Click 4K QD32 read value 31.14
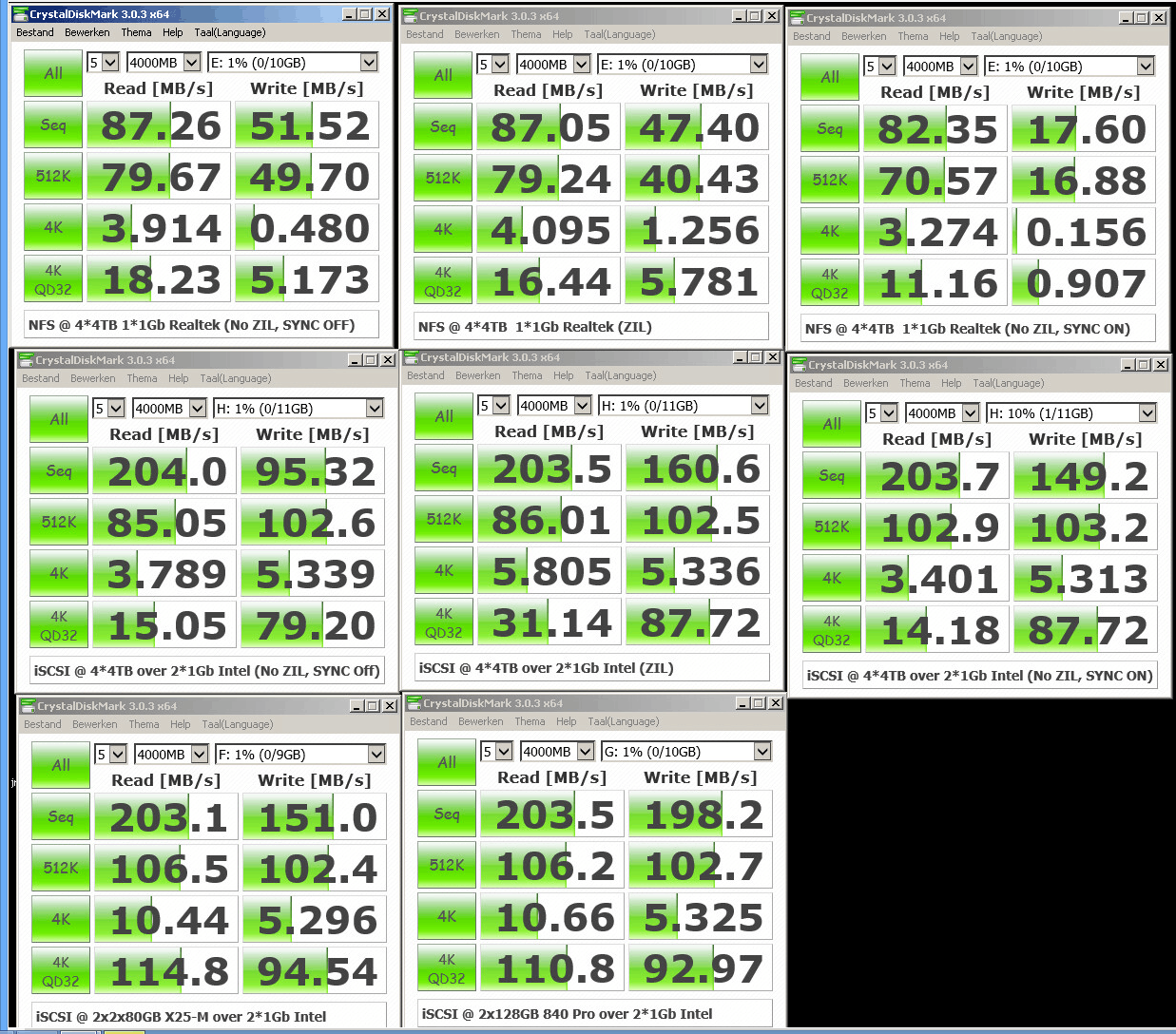 (x=549, y=622)
